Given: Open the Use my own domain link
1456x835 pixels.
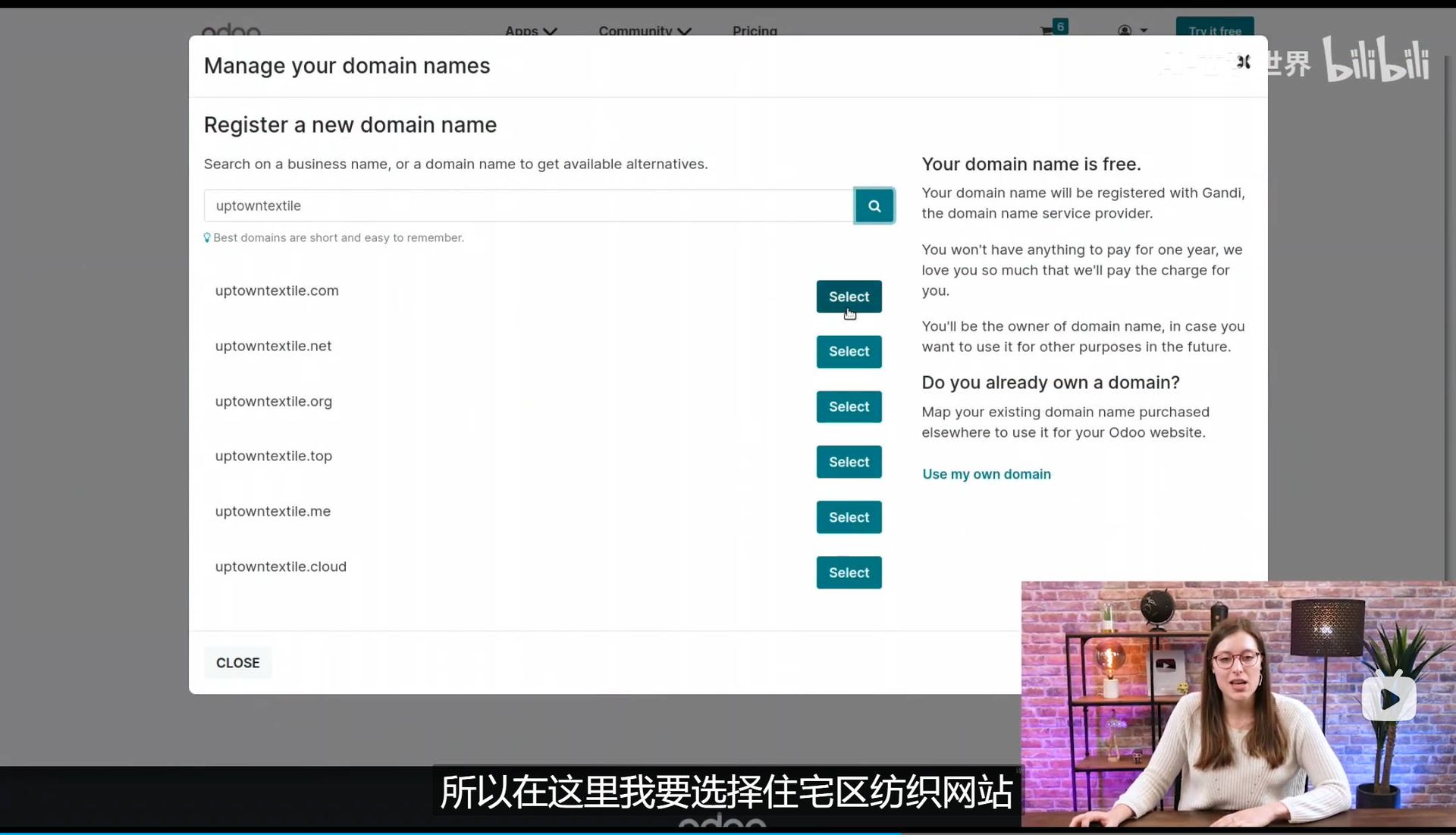Looking at the screenshot, I should pyautogui.click(x=986, y=474).
